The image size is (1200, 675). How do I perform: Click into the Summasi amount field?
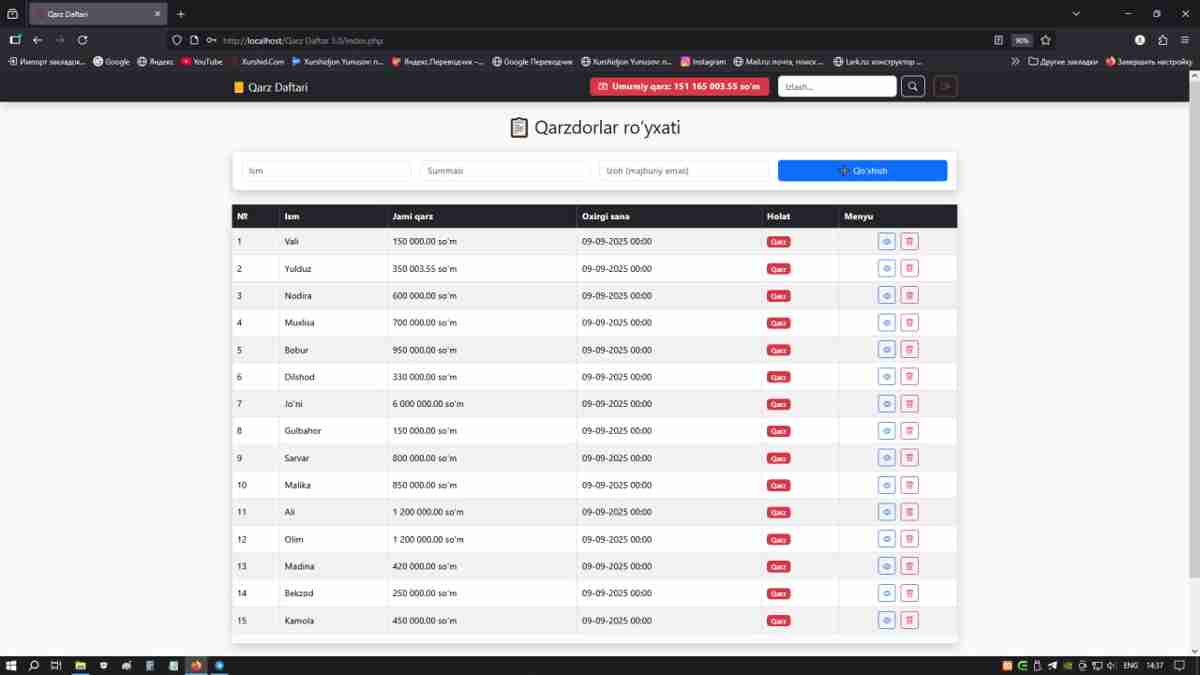click(x=505, y=171)
